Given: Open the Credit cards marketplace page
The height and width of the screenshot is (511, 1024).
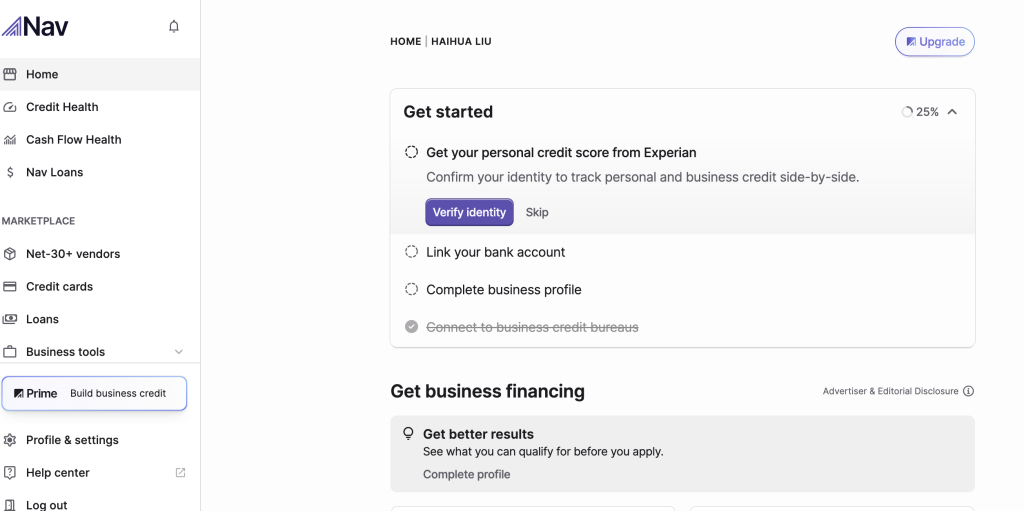Looking at the screenshot, I should coord(59,287).
